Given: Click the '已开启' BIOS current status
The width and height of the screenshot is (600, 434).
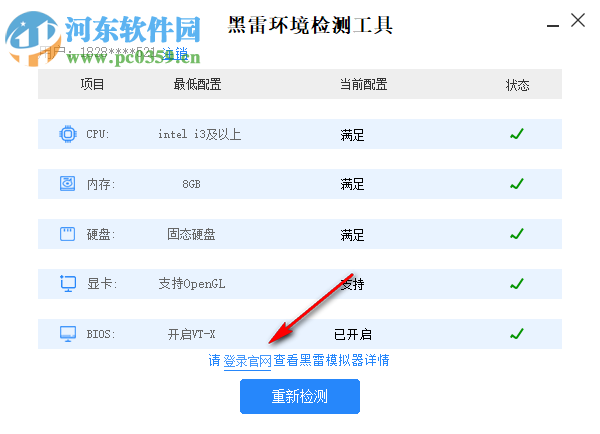Looking at the screenshot, I should tap(353, 334).
